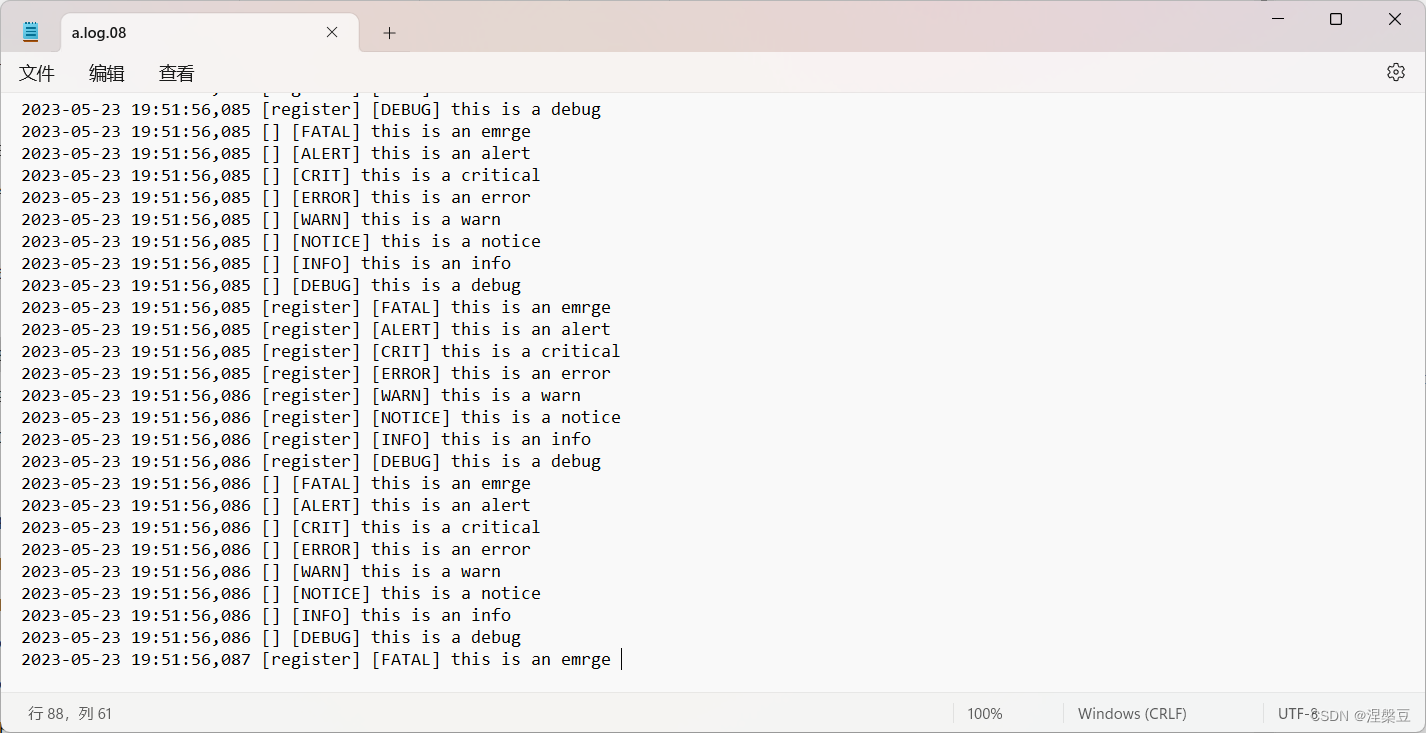This screenshot has width=1426, height=733.
Task: Click the 056,086 [] [CRIT] this is a critical line
Action: [281, 527]
